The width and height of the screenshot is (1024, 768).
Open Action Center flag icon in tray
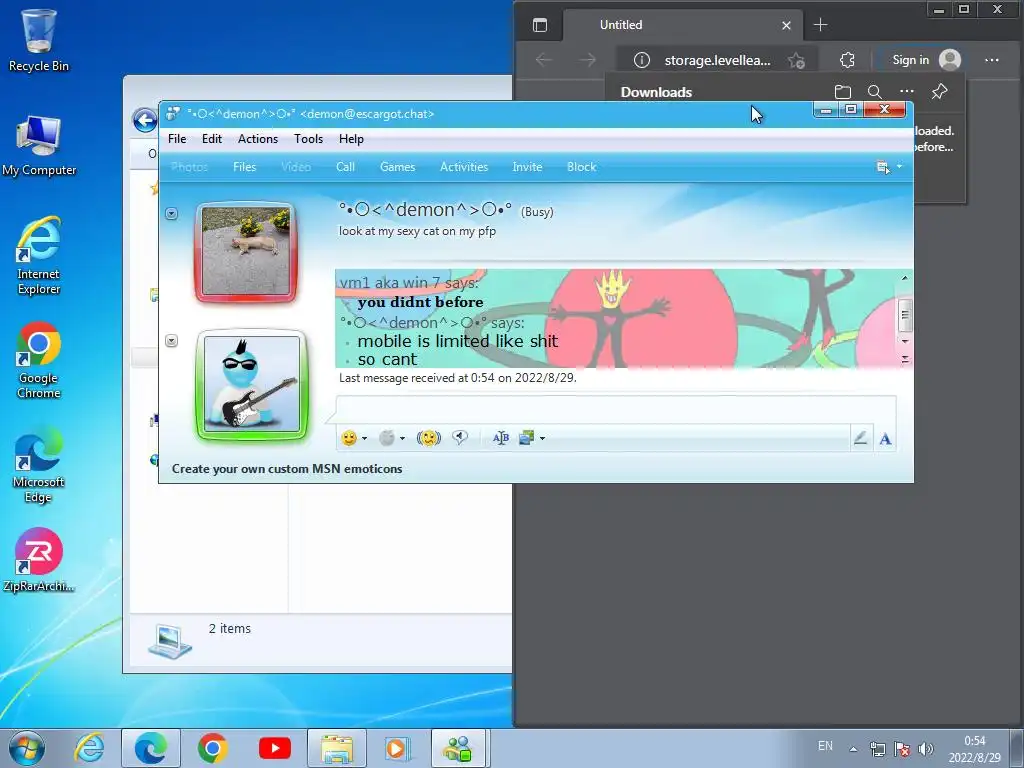pyautogui.click(x=902, y=749)
